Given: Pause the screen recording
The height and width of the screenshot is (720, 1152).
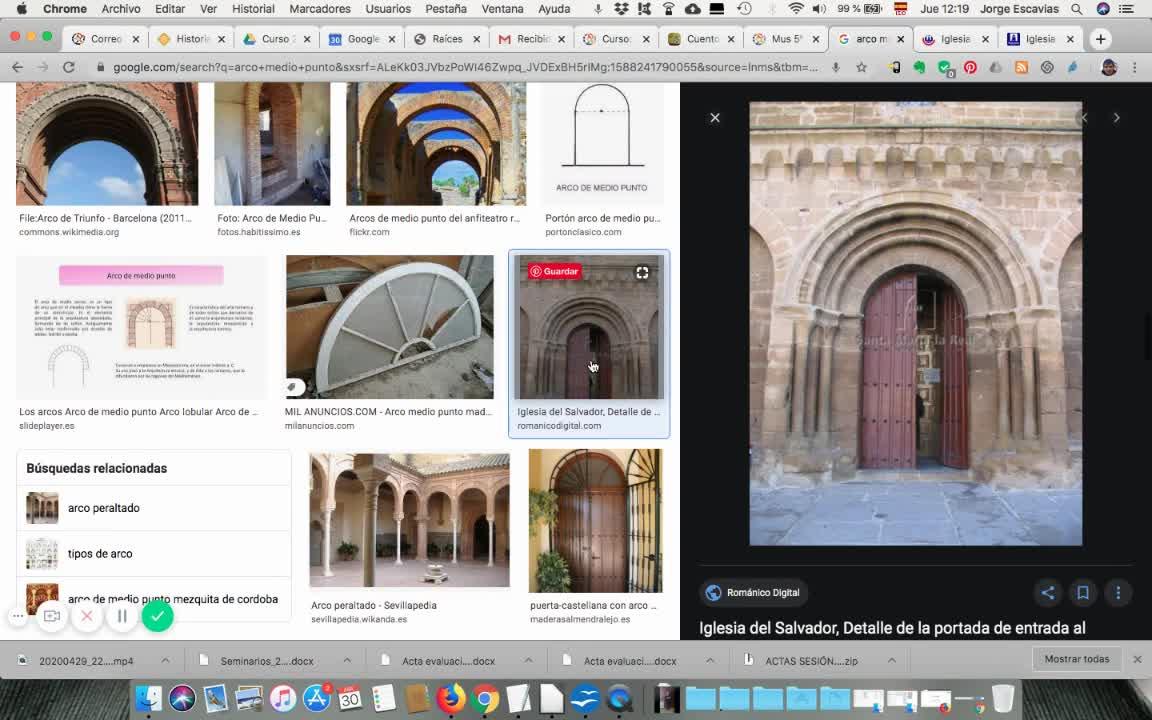Looking at the screenshot, I should pos(122,616).
